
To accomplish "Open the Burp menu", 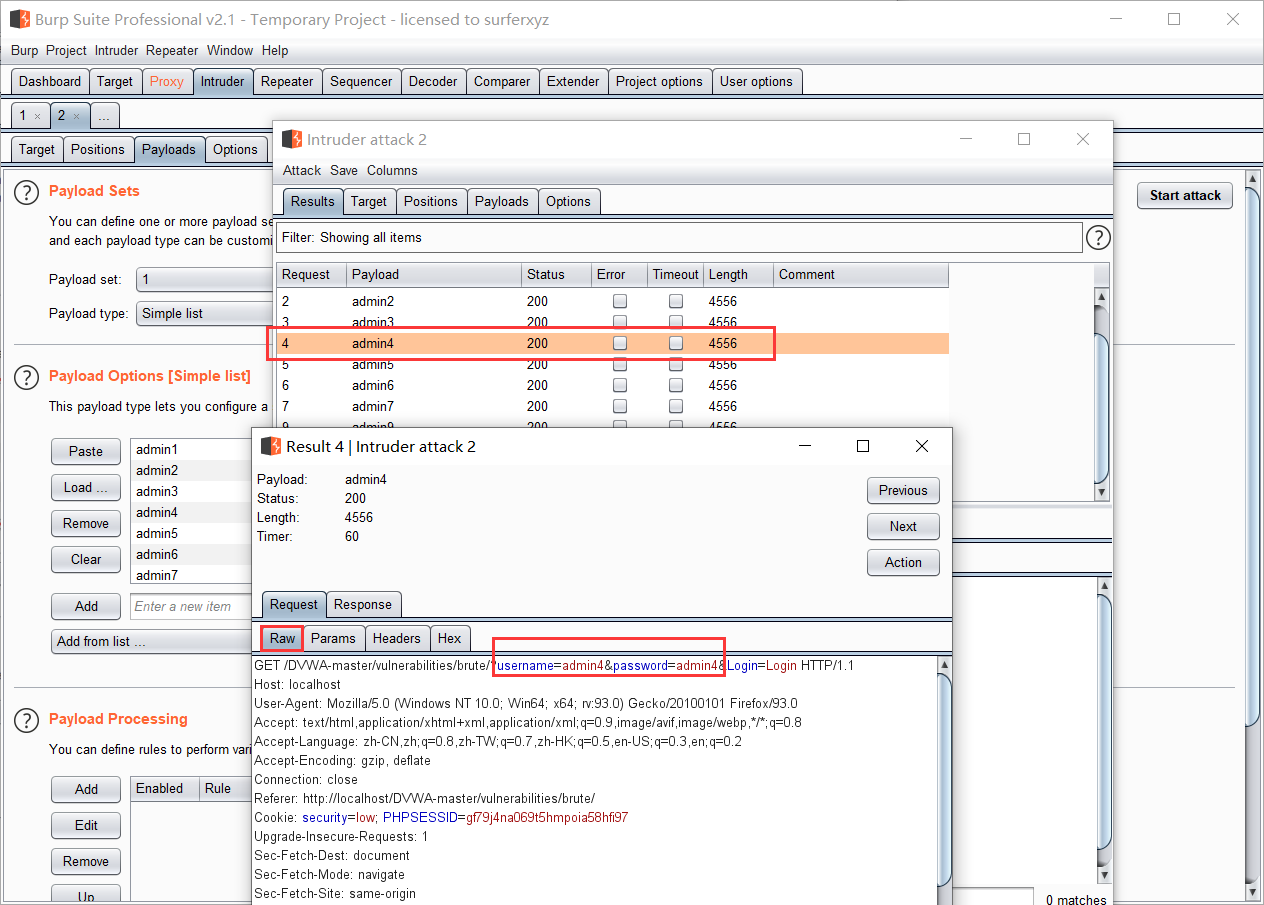I will (x=24, y=50).
